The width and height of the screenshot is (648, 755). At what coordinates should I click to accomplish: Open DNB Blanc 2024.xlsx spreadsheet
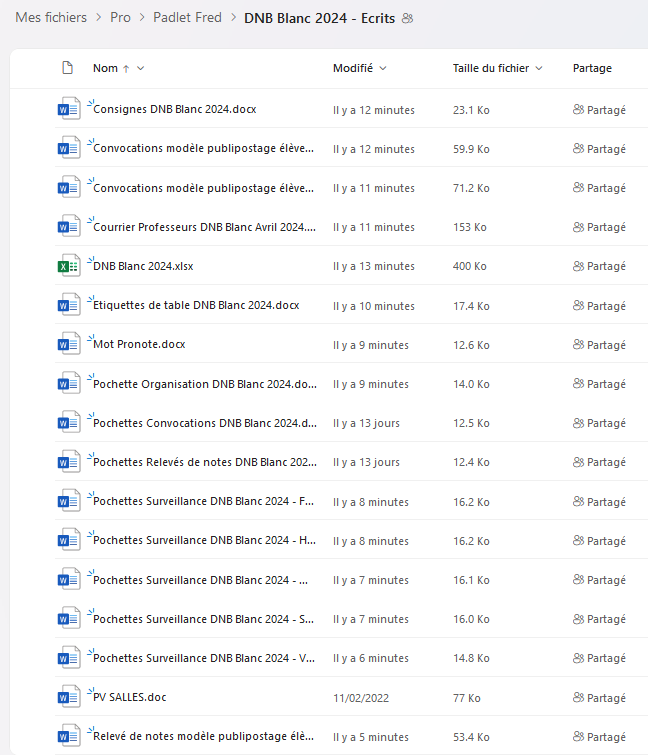click(x=143, y=266)
